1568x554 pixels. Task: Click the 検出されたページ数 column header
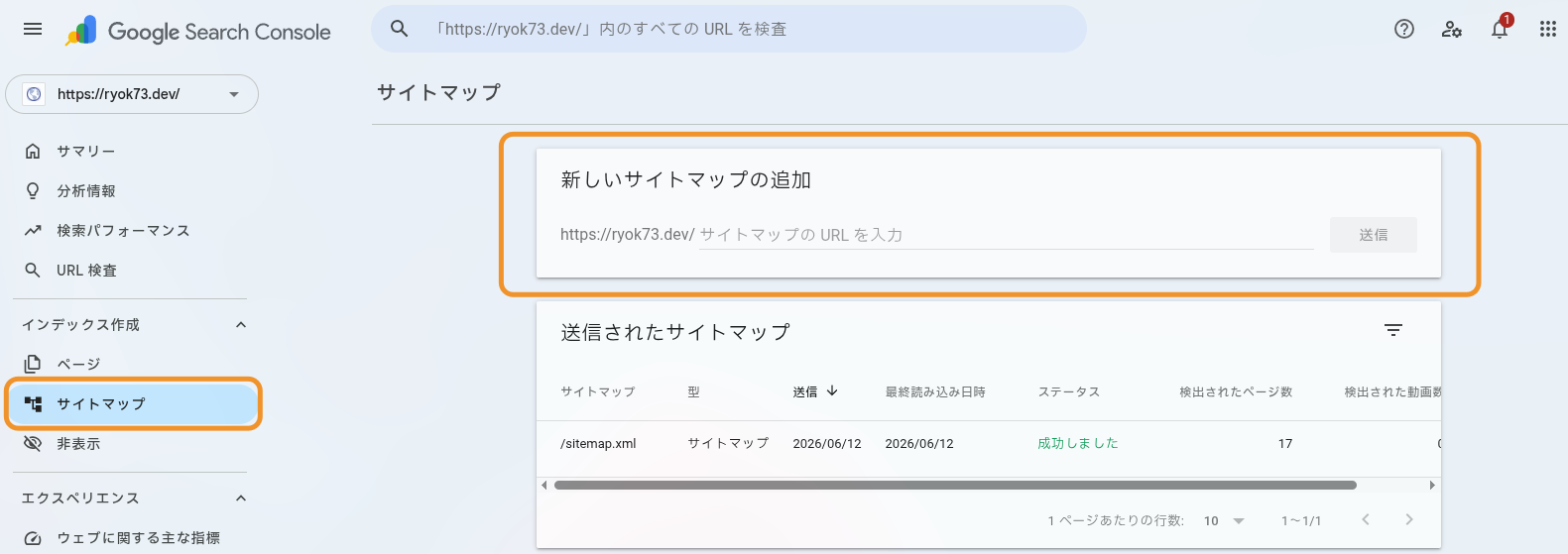coord(1236,391)
